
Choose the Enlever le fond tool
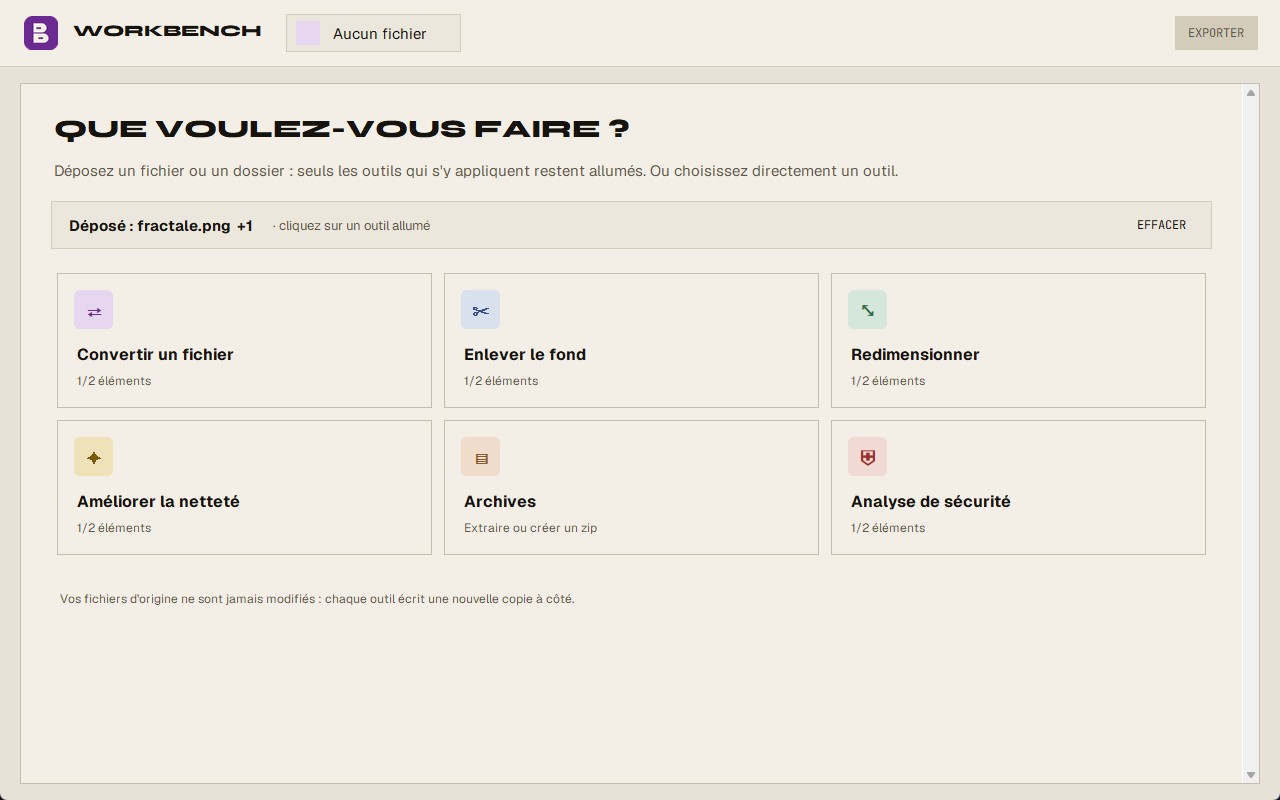[631, 340]
